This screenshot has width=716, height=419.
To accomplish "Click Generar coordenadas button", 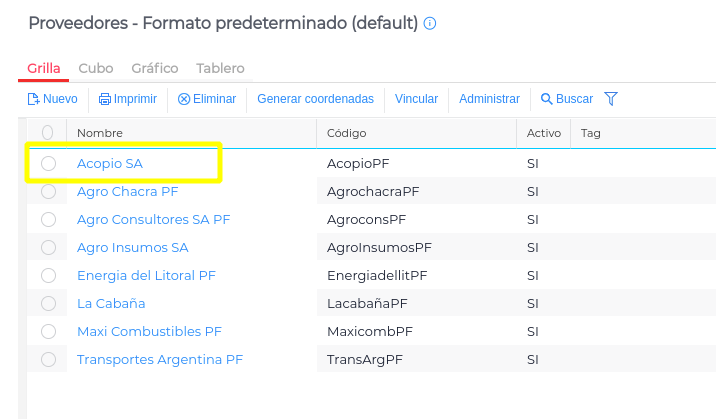I will 315,99.
